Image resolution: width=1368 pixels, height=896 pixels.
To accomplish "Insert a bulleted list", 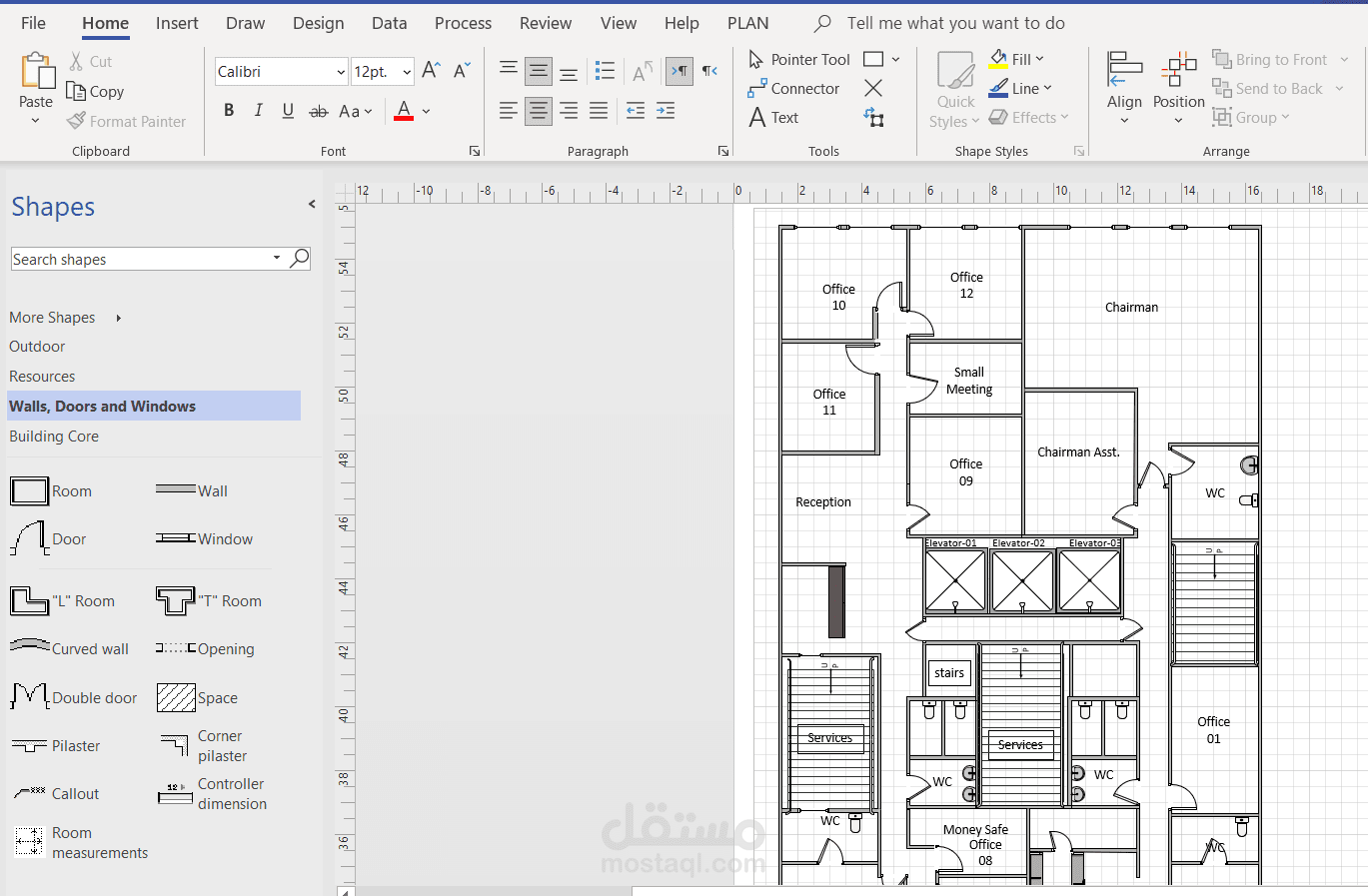I will click(605, 70).
